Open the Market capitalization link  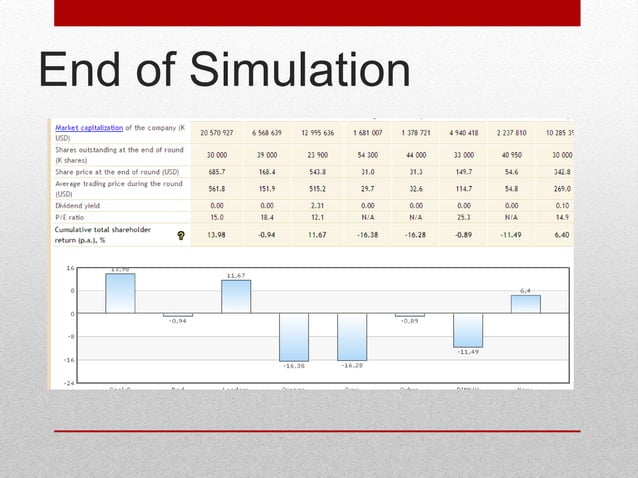point(89,128)
